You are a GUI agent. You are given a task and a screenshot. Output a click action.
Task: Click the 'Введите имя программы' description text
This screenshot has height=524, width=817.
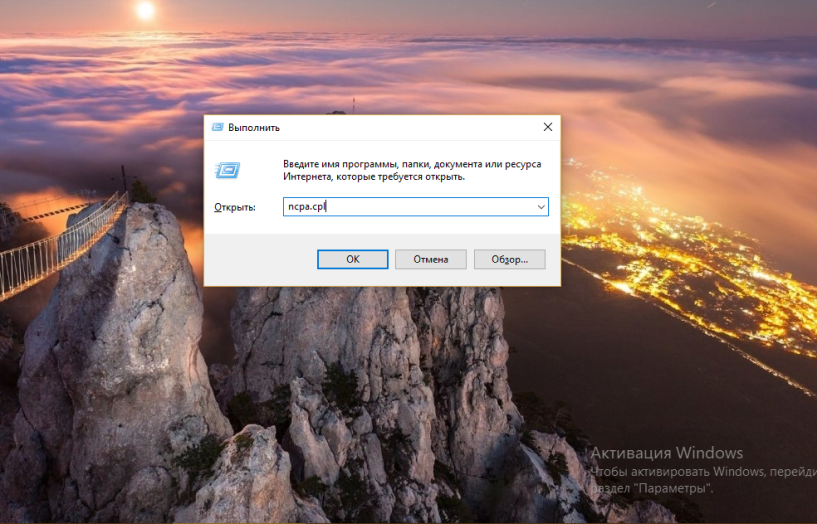[x=412, y=170]
